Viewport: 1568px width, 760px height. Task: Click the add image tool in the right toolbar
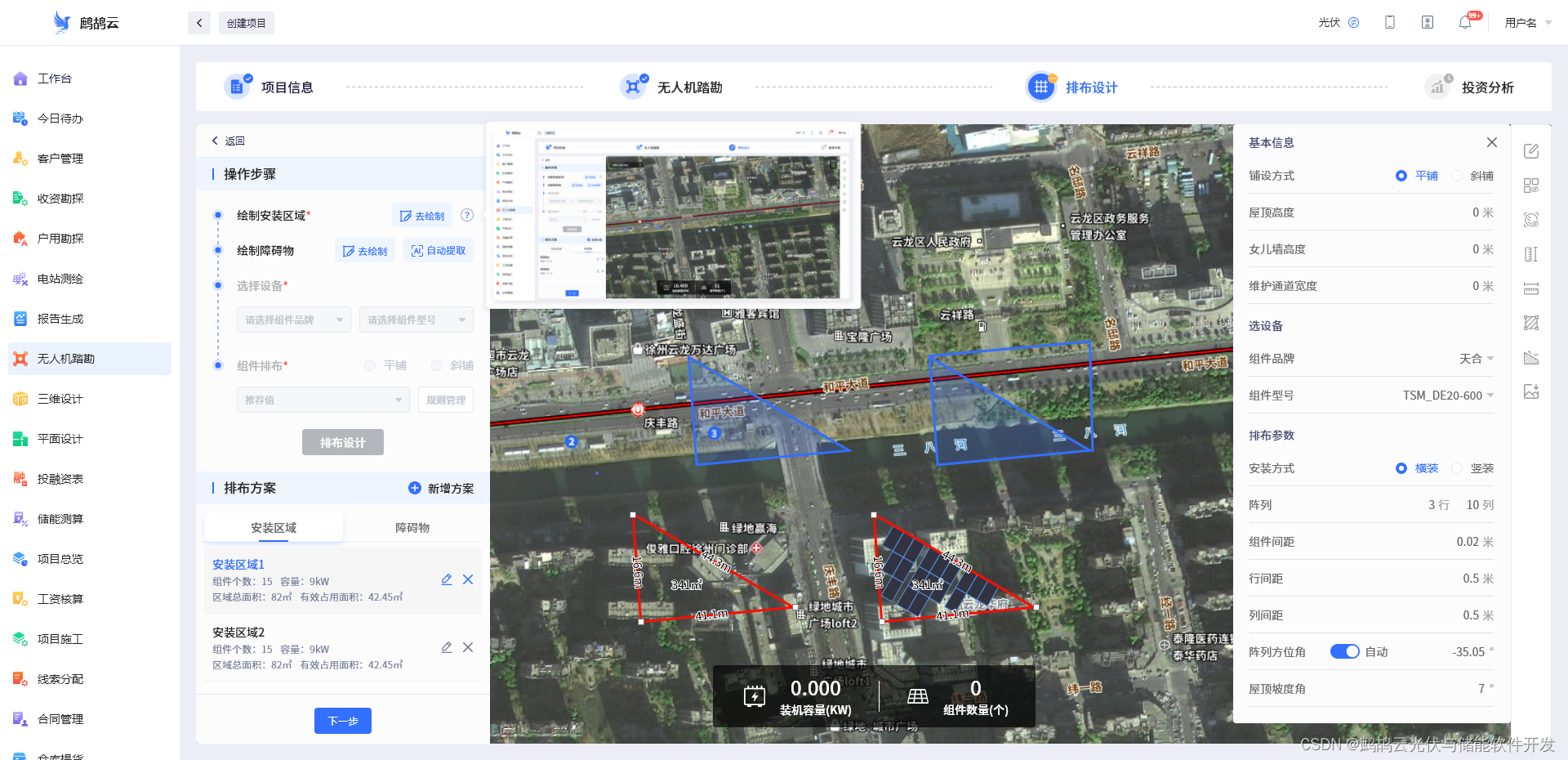[x=1531, y=391]
